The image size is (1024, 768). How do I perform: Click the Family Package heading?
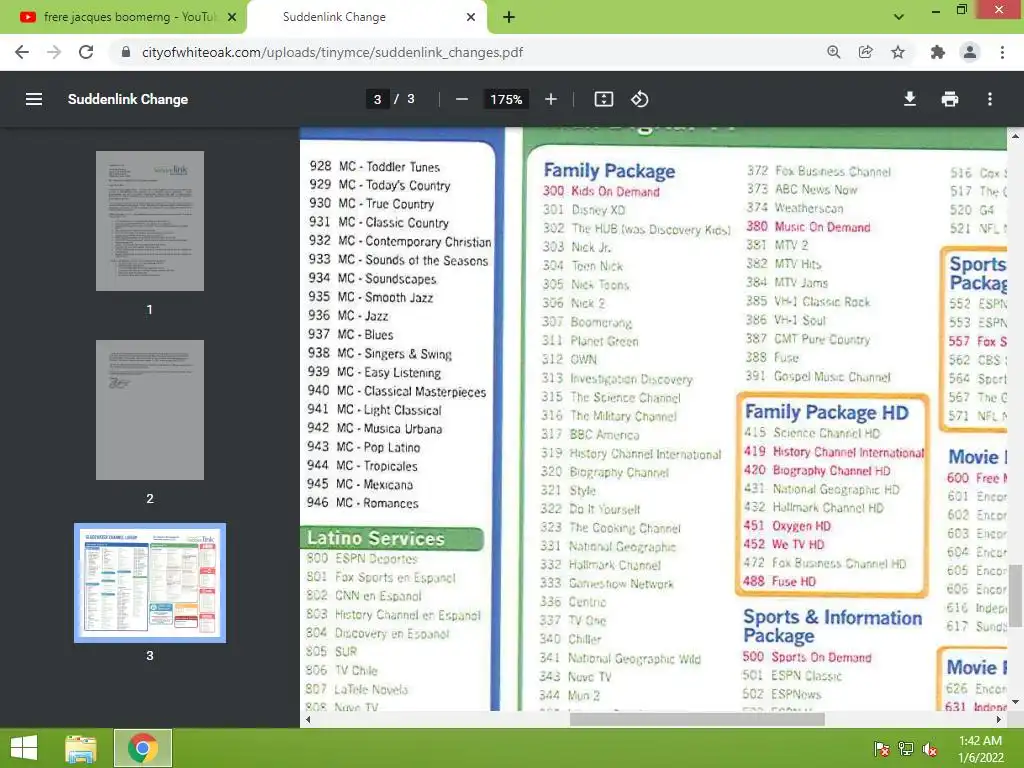[609, 171]
